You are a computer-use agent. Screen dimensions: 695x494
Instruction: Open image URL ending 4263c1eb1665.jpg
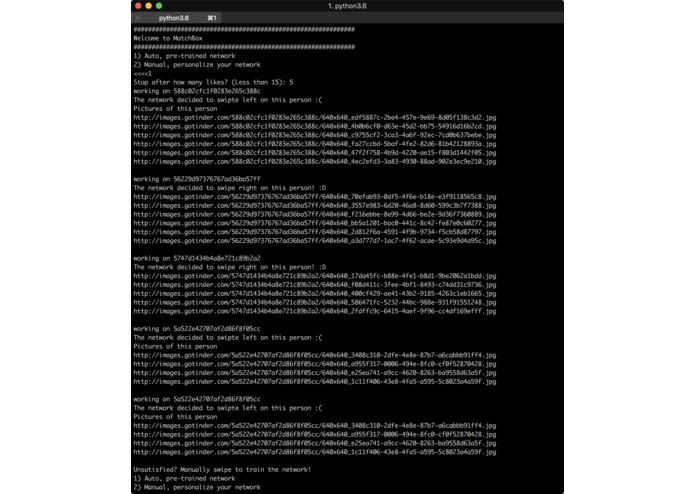[315, 294]
